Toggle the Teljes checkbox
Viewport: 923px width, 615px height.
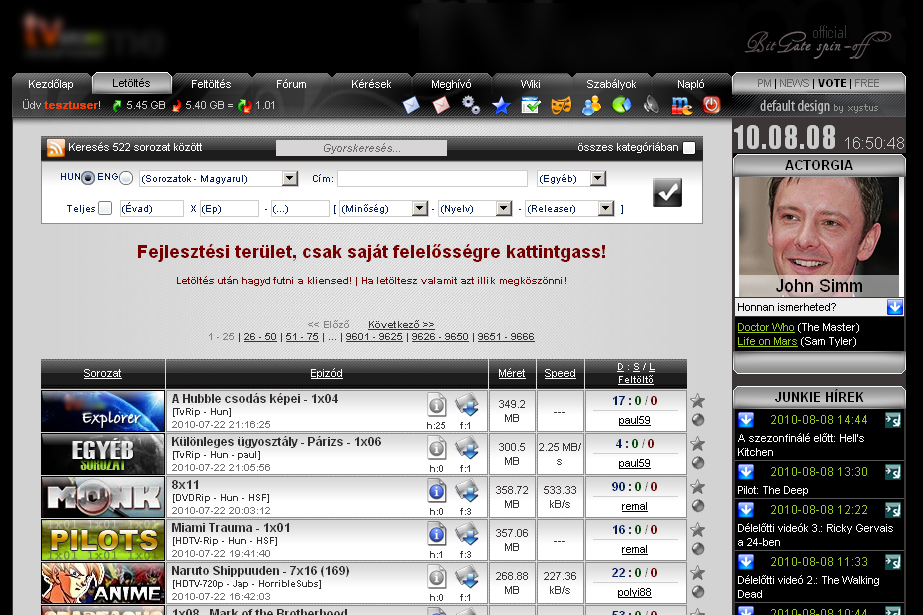point(105,209)
